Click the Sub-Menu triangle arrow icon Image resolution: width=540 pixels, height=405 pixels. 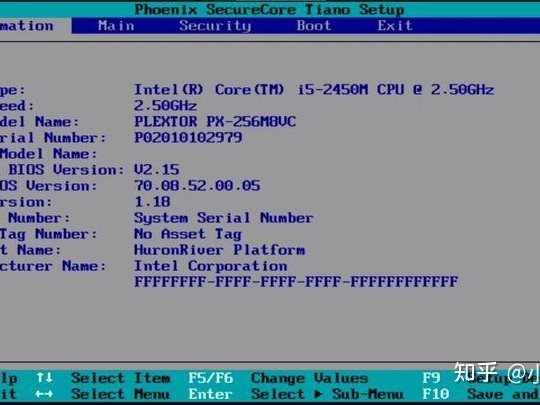(318, 394)
